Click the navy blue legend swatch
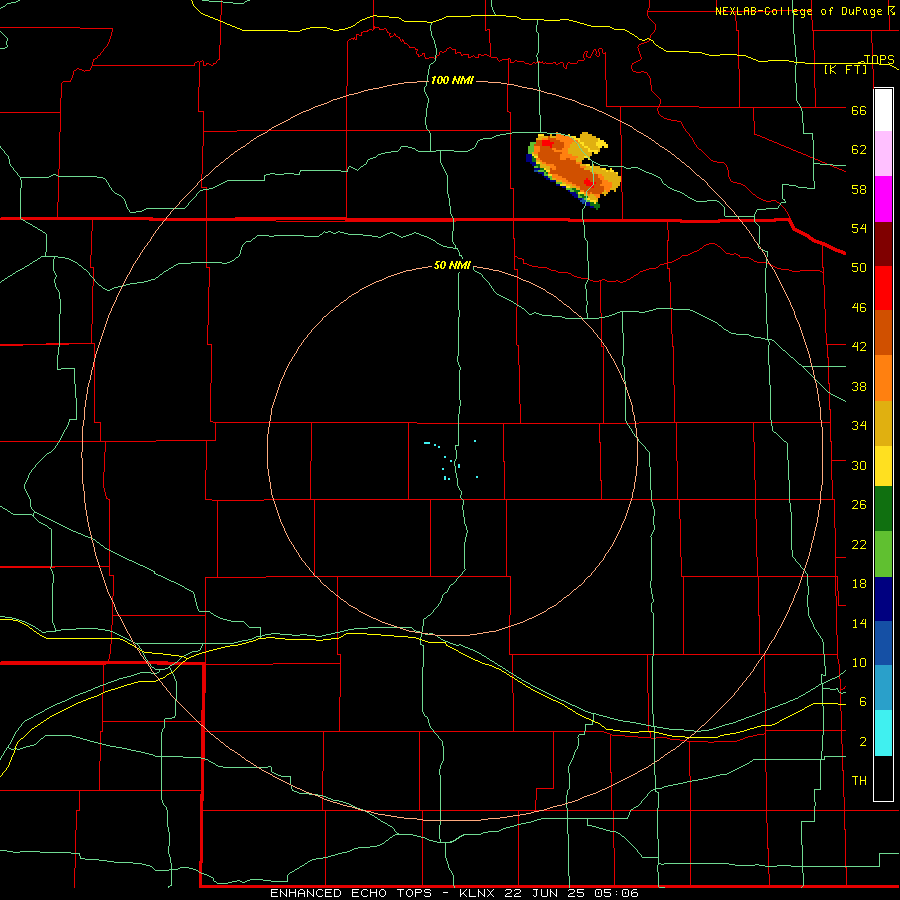The width and height of the screenshot is (900, 900). pos(883,599)
